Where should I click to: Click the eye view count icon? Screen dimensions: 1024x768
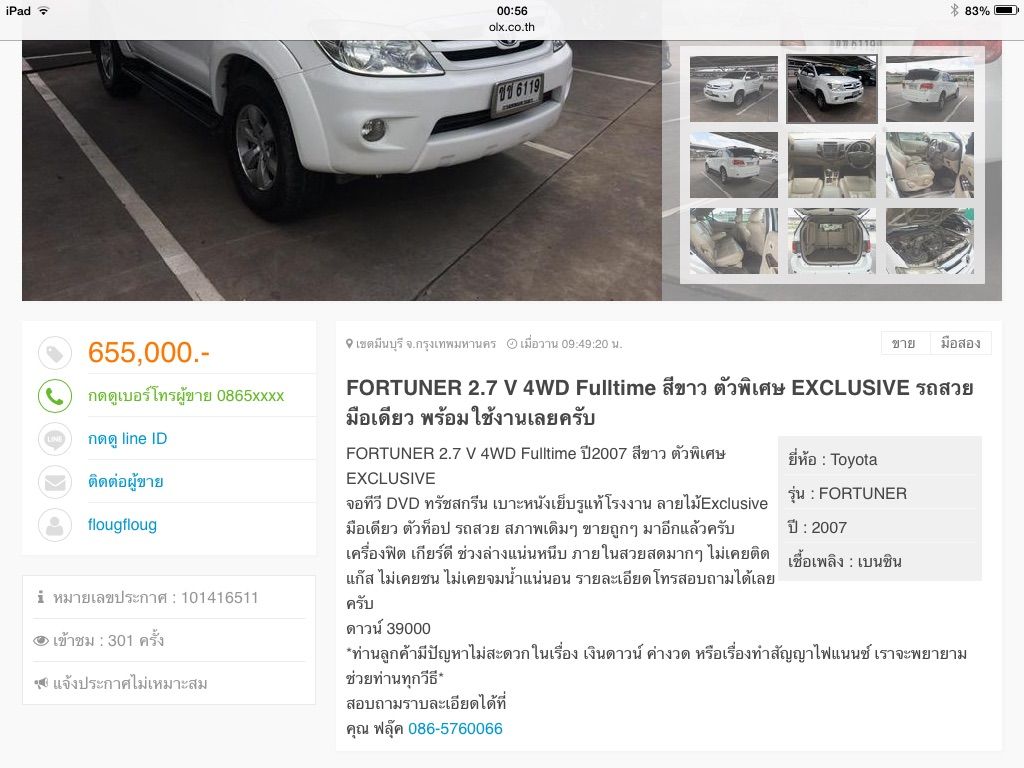point(41,641)
